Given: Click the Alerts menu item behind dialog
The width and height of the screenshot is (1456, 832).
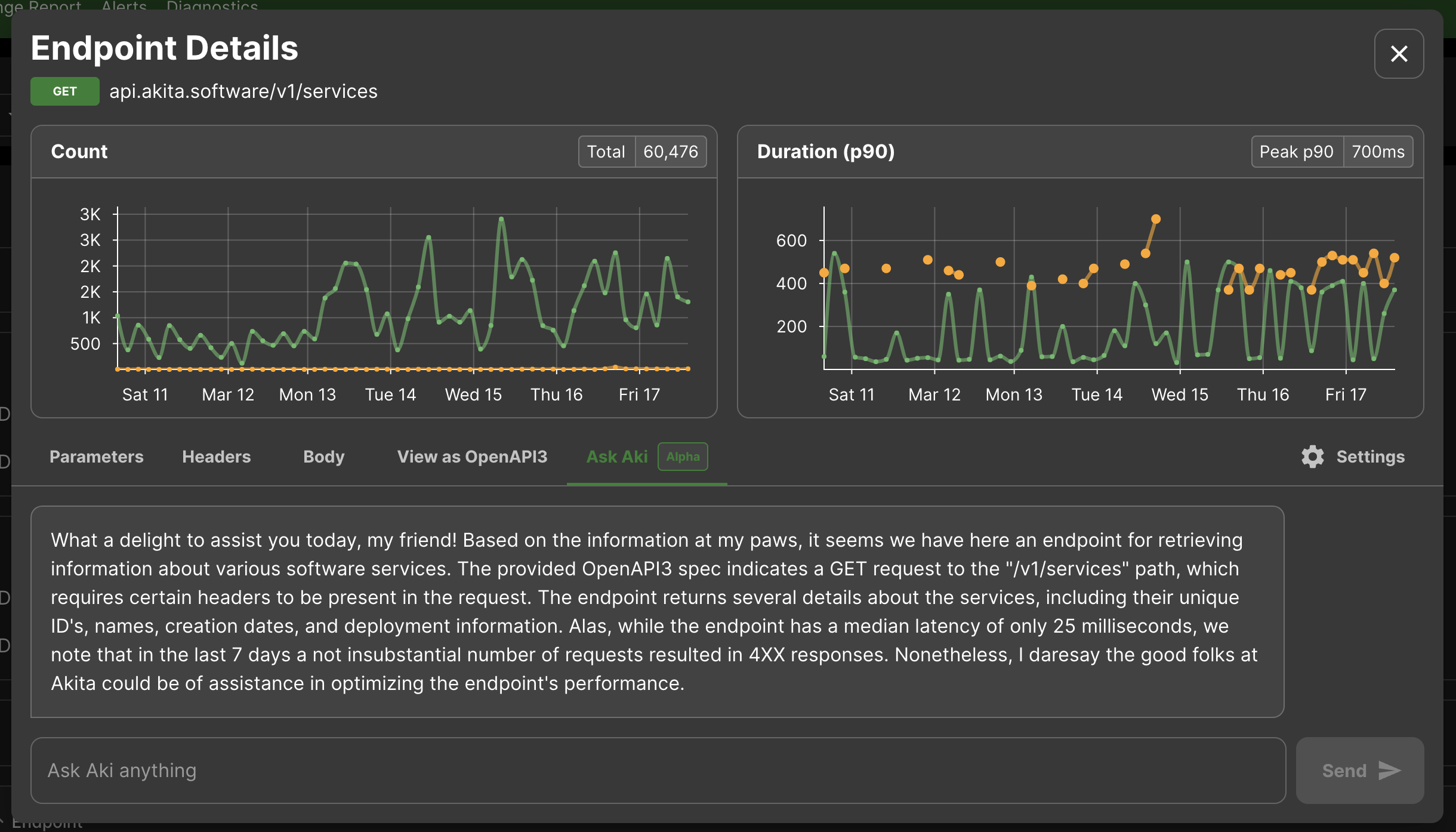Looking at the screenshot, I should [x=124, y=5].
